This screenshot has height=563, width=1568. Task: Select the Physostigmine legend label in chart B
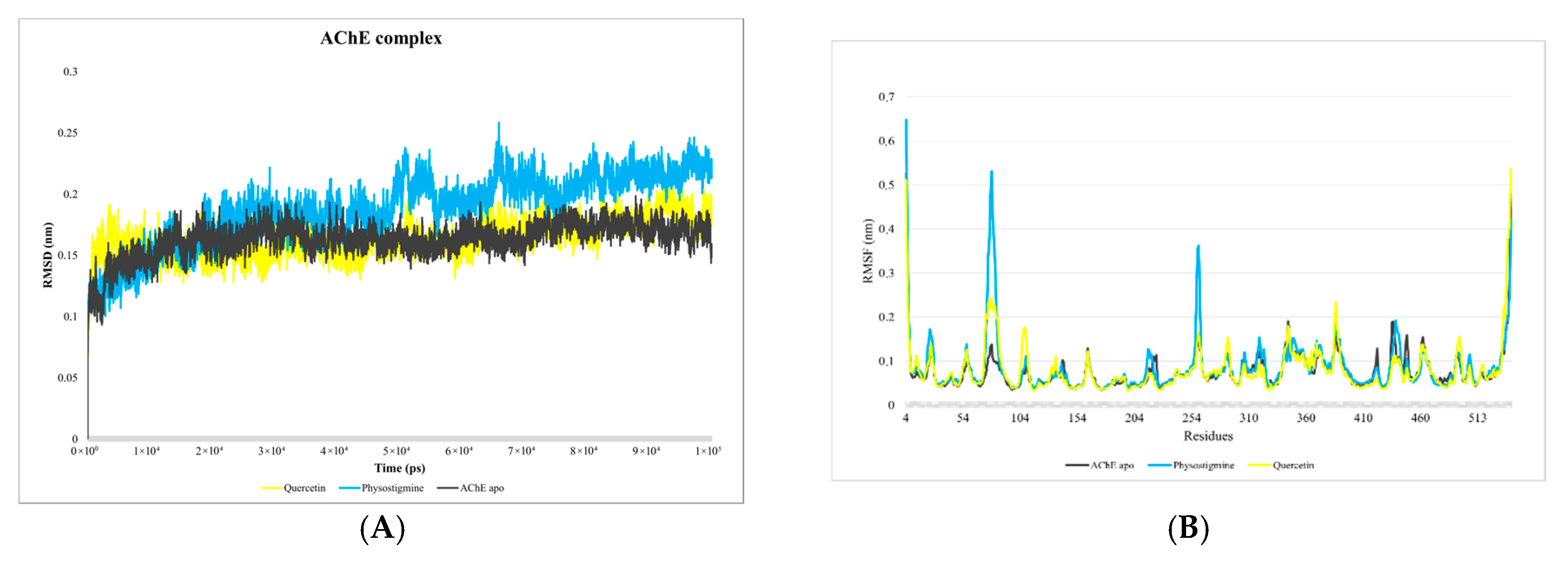click(1203, 466)
